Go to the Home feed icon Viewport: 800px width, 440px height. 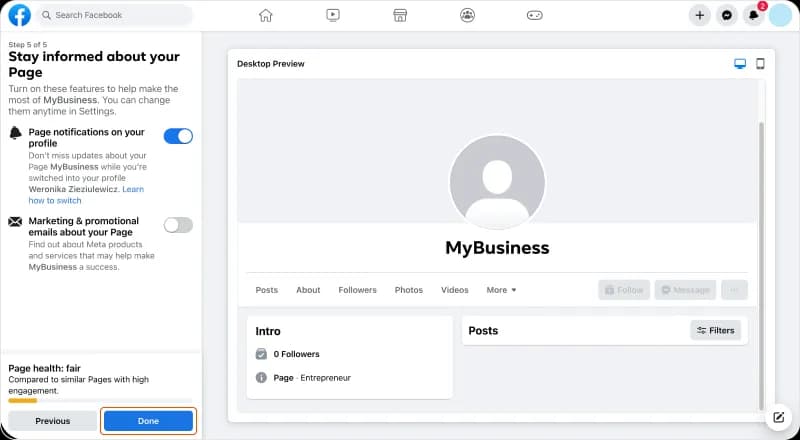pos(265,15)
